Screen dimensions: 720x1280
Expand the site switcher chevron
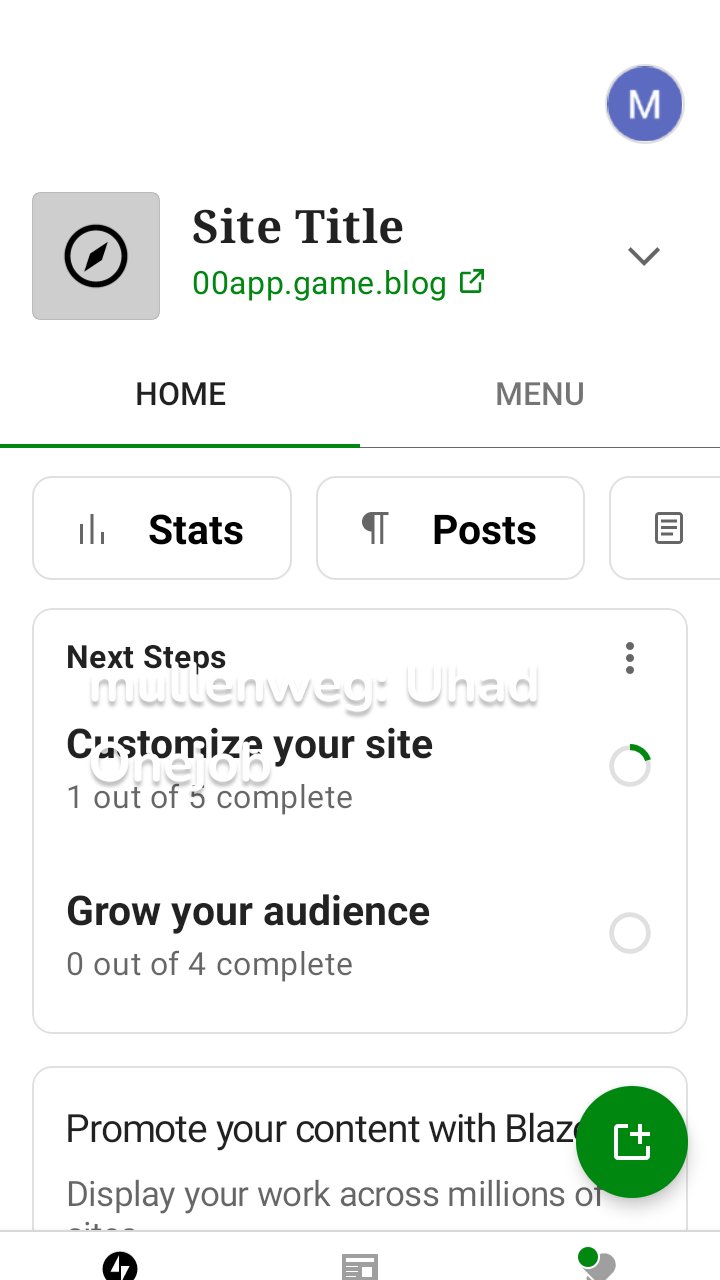coord(644,256)
